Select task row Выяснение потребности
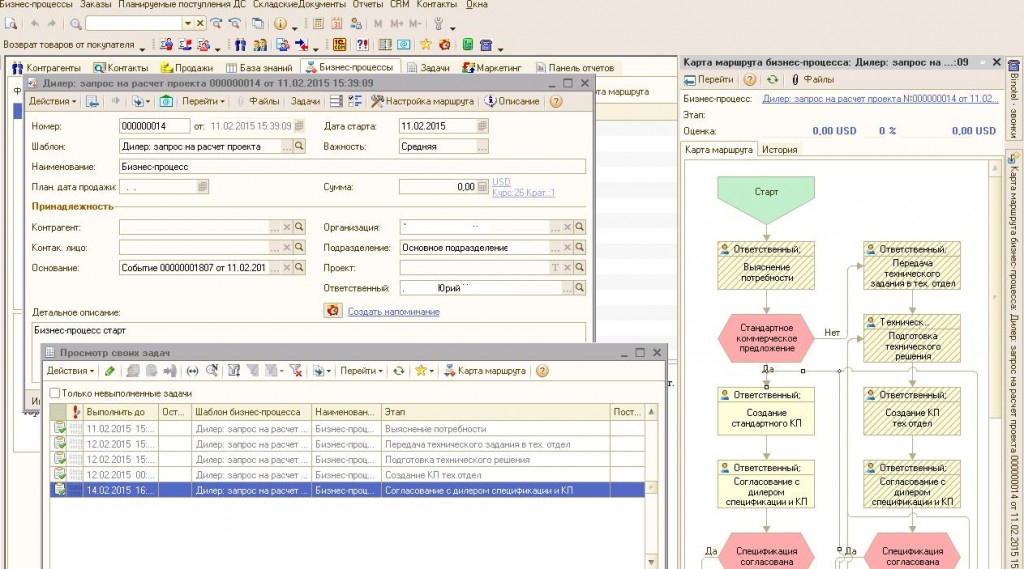Viewport: 1024px width, 569px height. point(347,429)
